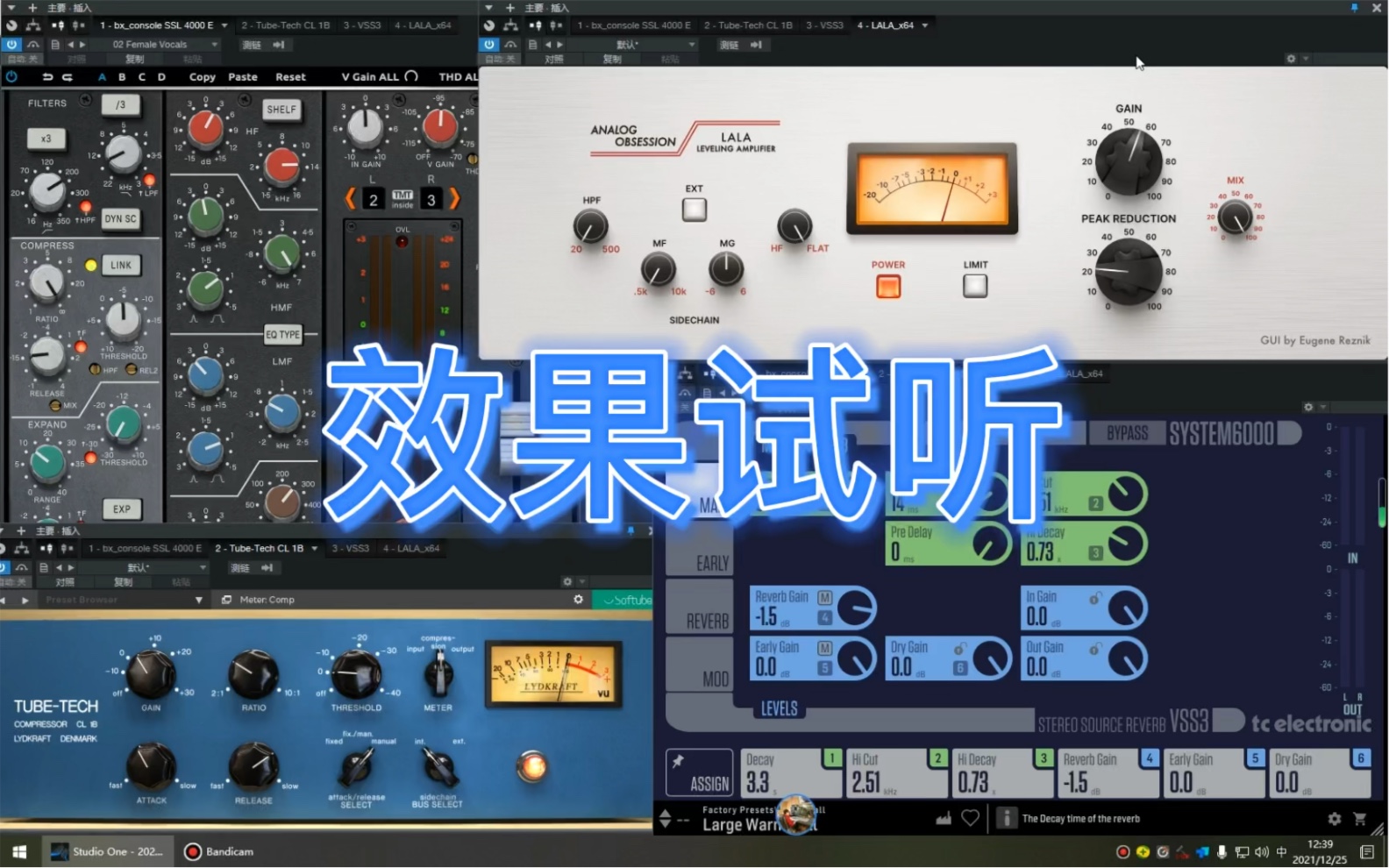This screenshot has height=868, width=1389.
Task: Click VSS3 factory preset icon beside heart
Action: coord(944,818)
